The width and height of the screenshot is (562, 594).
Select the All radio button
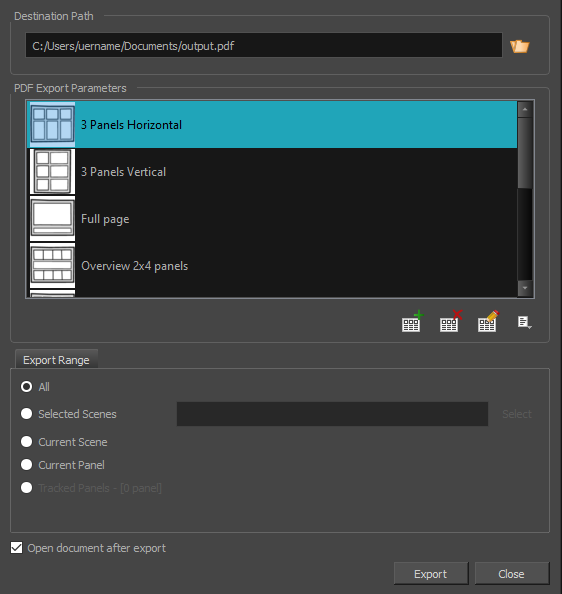27,387
